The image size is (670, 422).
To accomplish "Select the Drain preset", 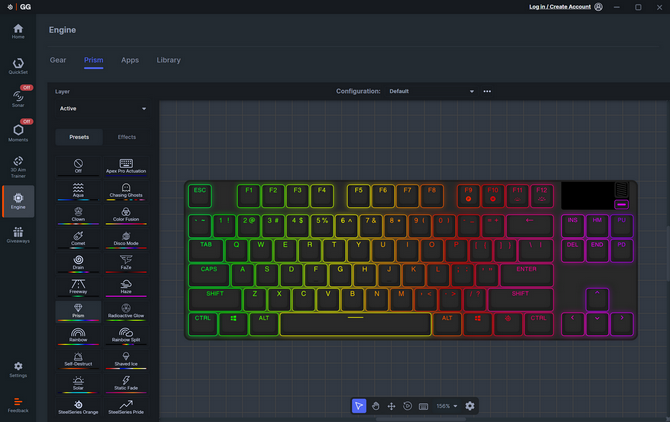I will click(78, 263).
